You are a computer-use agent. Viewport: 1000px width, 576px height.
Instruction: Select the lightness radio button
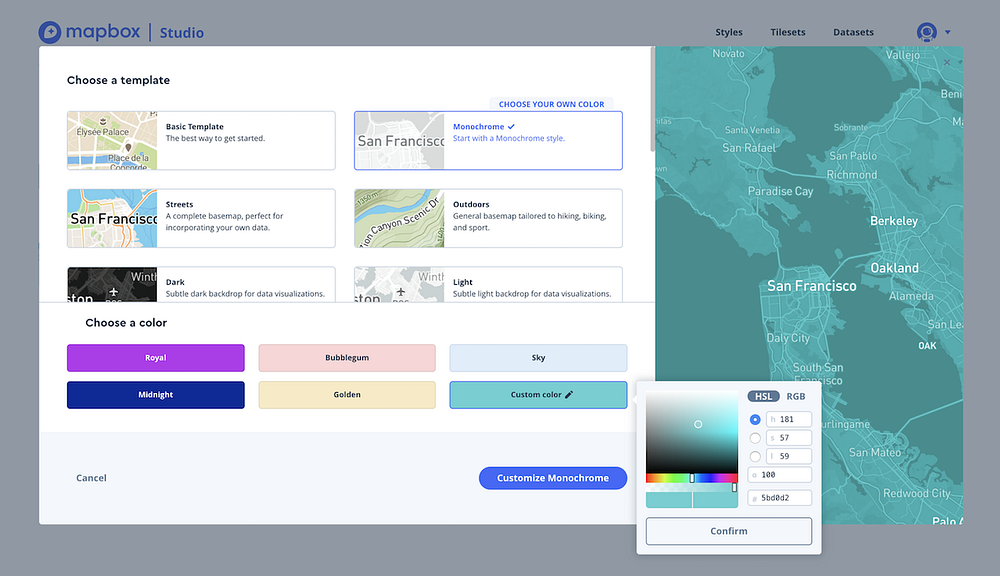click(x=755, y=456)
